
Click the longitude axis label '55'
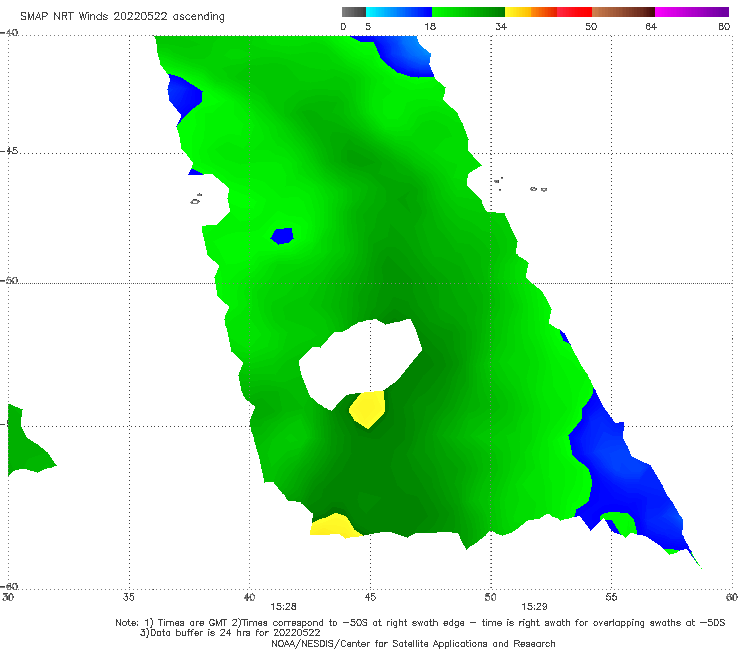(611, 597)
